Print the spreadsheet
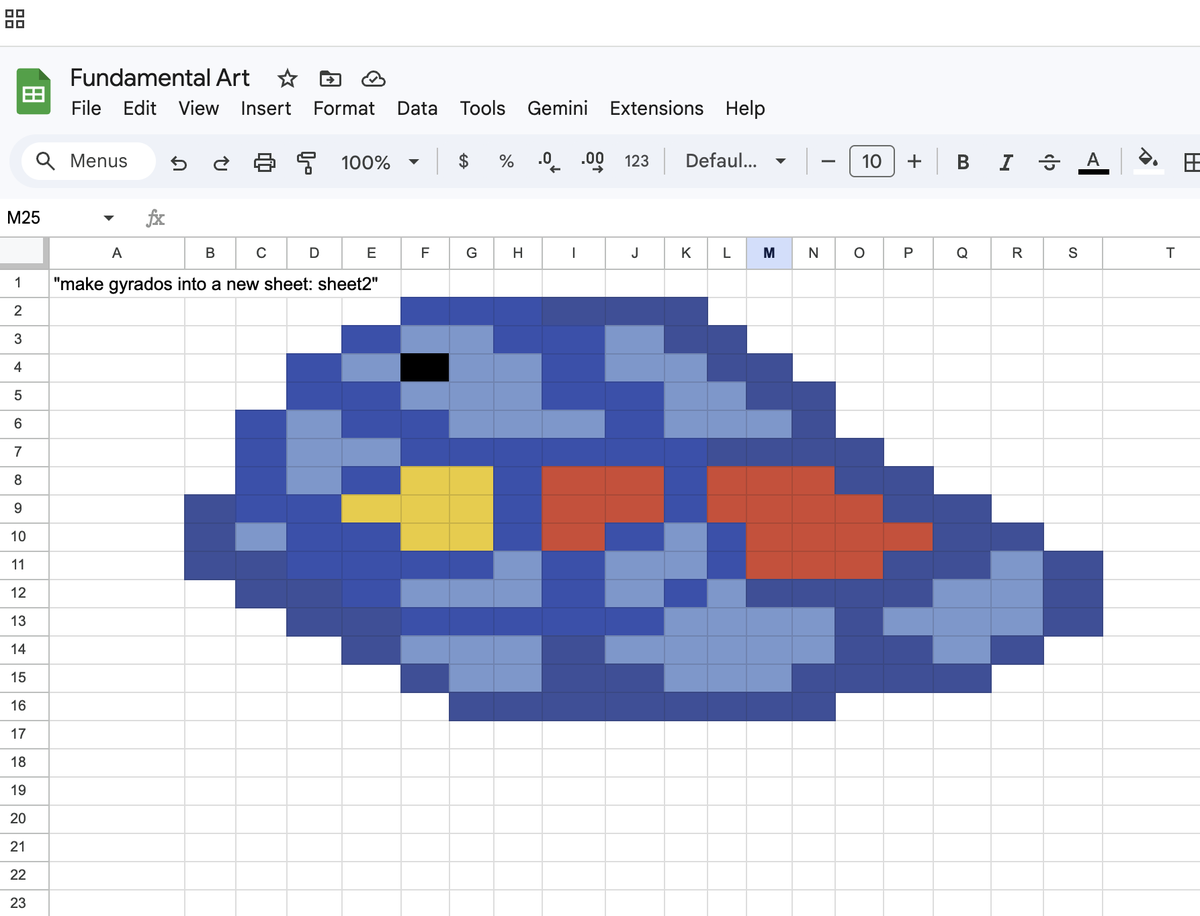This screenshot has height=916, width=1200. pyautogui.click(x=264, y=162)
